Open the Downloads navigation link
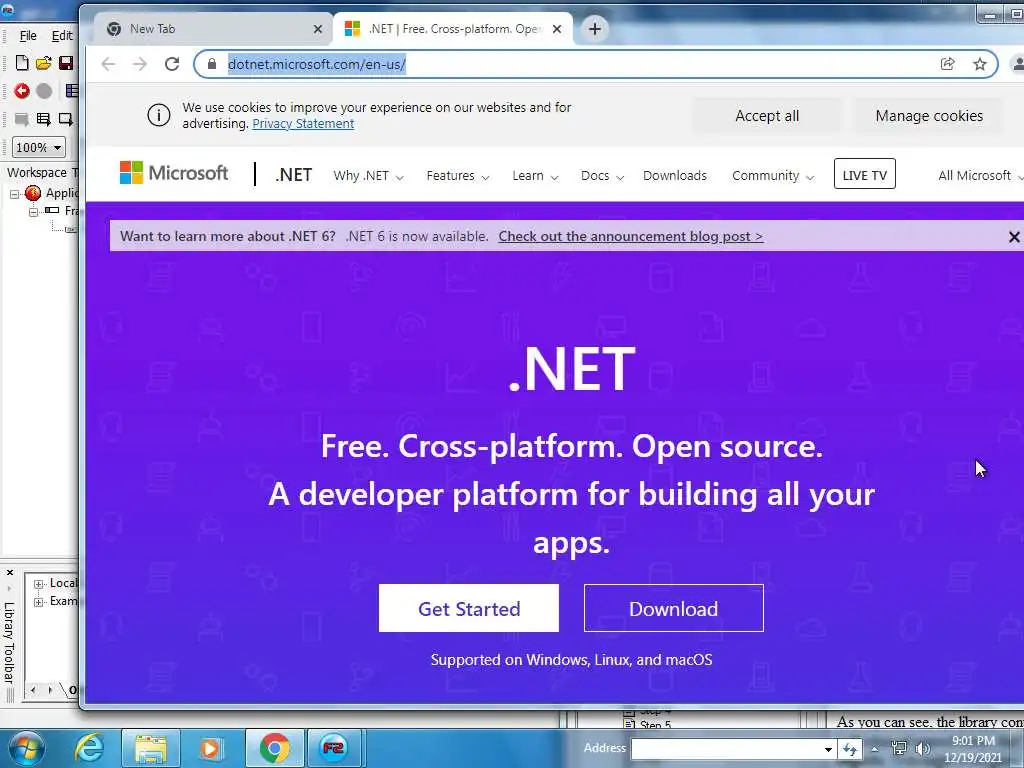This screenshot has width=1024, height=768. (x=675, y=176)
